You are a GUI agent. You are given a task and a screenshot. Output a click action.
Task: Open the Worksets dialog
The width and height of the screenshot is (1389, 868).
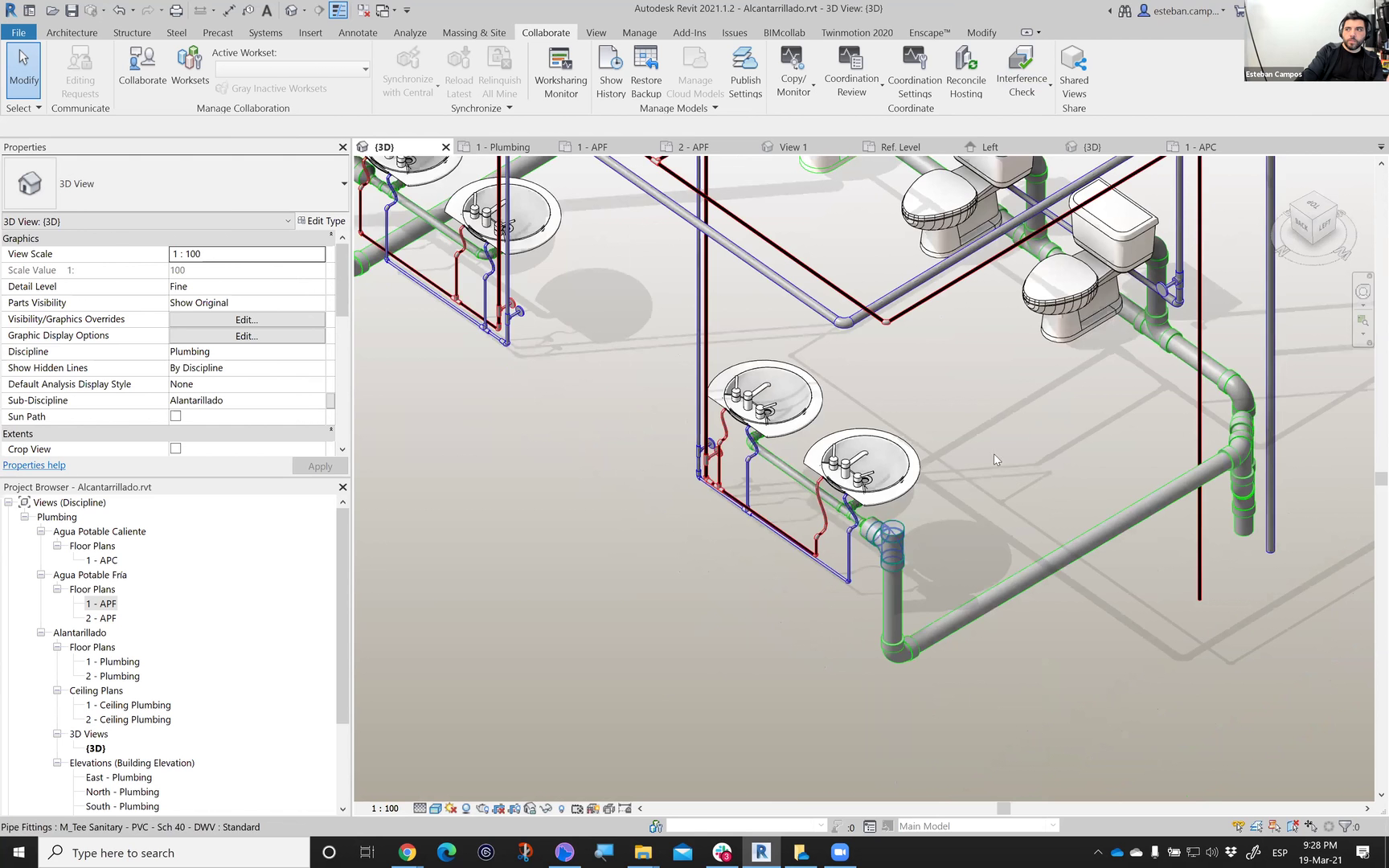[190, 66]
